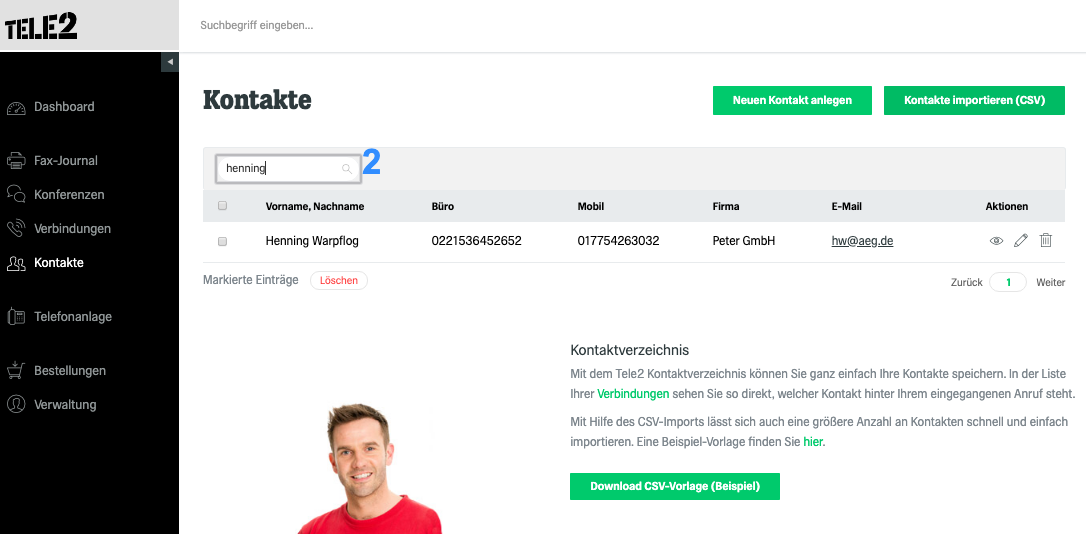1086x534 pixels.
Task: Collapse the sidebar with the arrow toggle
Action: [x=170, y=62]
